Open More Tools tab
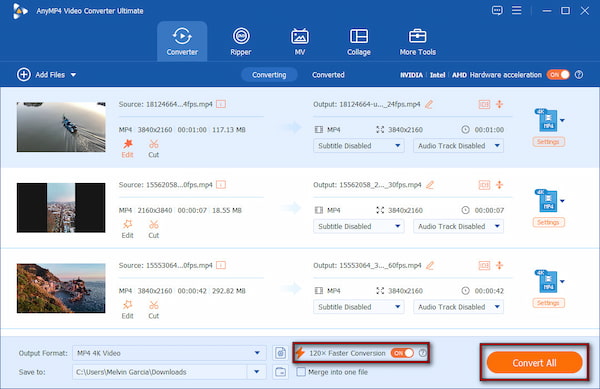This screenshot has height=389, width=600. tap(417, 41)
